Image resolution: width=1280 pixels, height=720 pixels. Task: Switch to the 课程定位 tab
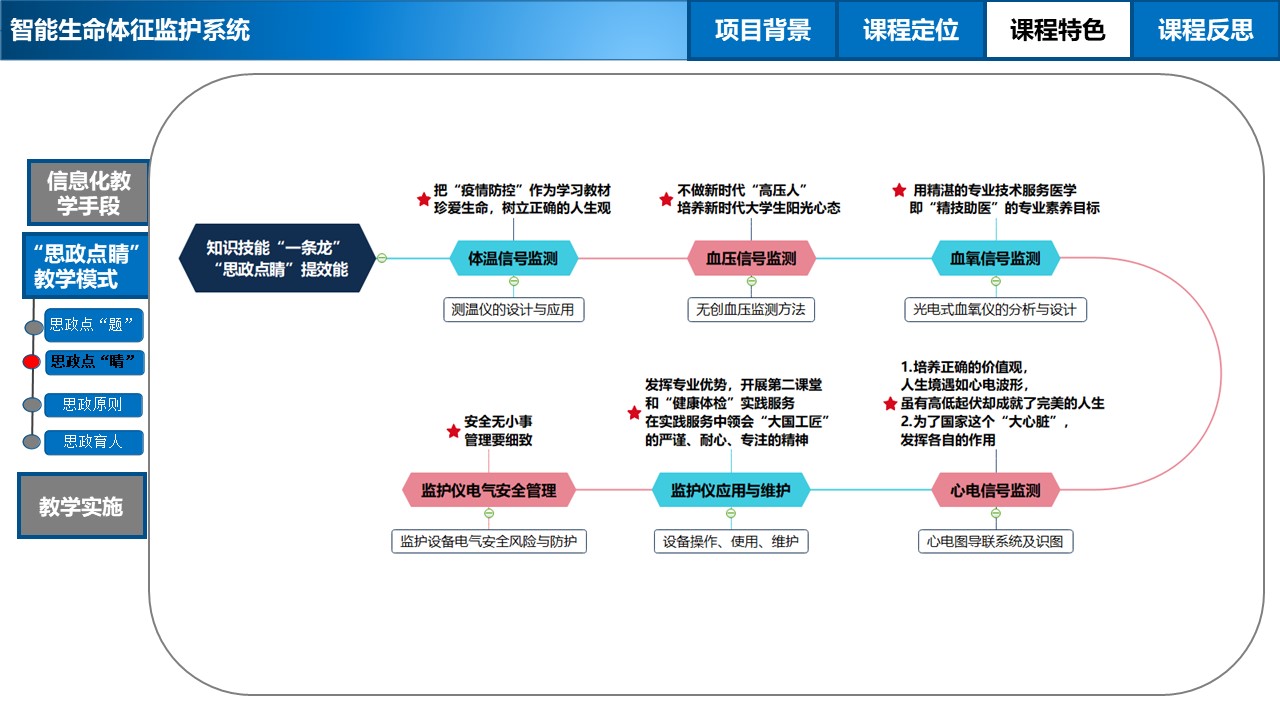(911, 30)
